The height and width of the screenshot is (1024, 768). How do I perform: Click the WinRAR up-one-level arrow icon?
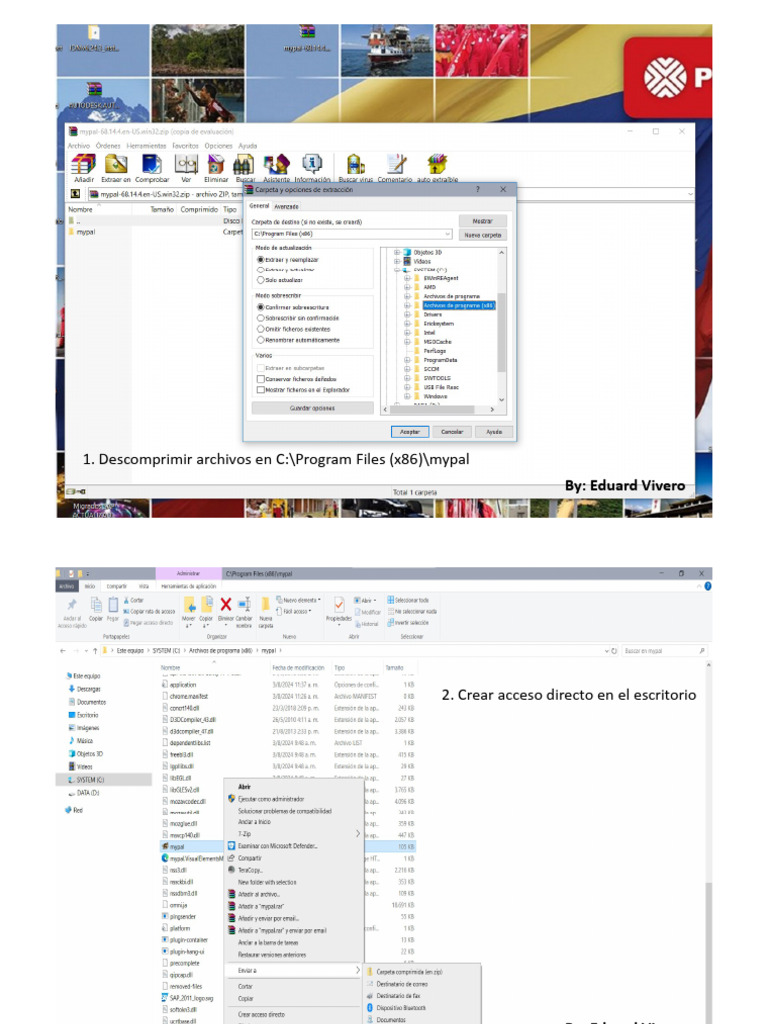(x=75, y=194)
